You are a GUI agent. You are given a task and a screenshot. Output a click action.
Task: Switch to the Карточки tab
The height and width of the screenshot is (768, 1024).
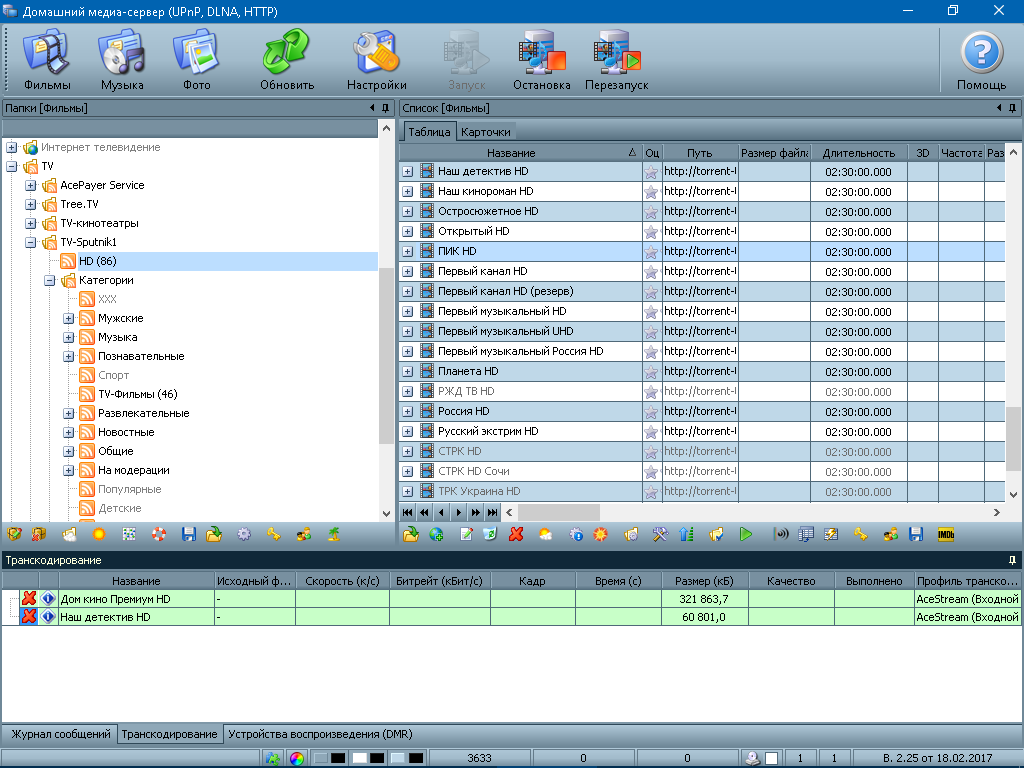(486, 132)
